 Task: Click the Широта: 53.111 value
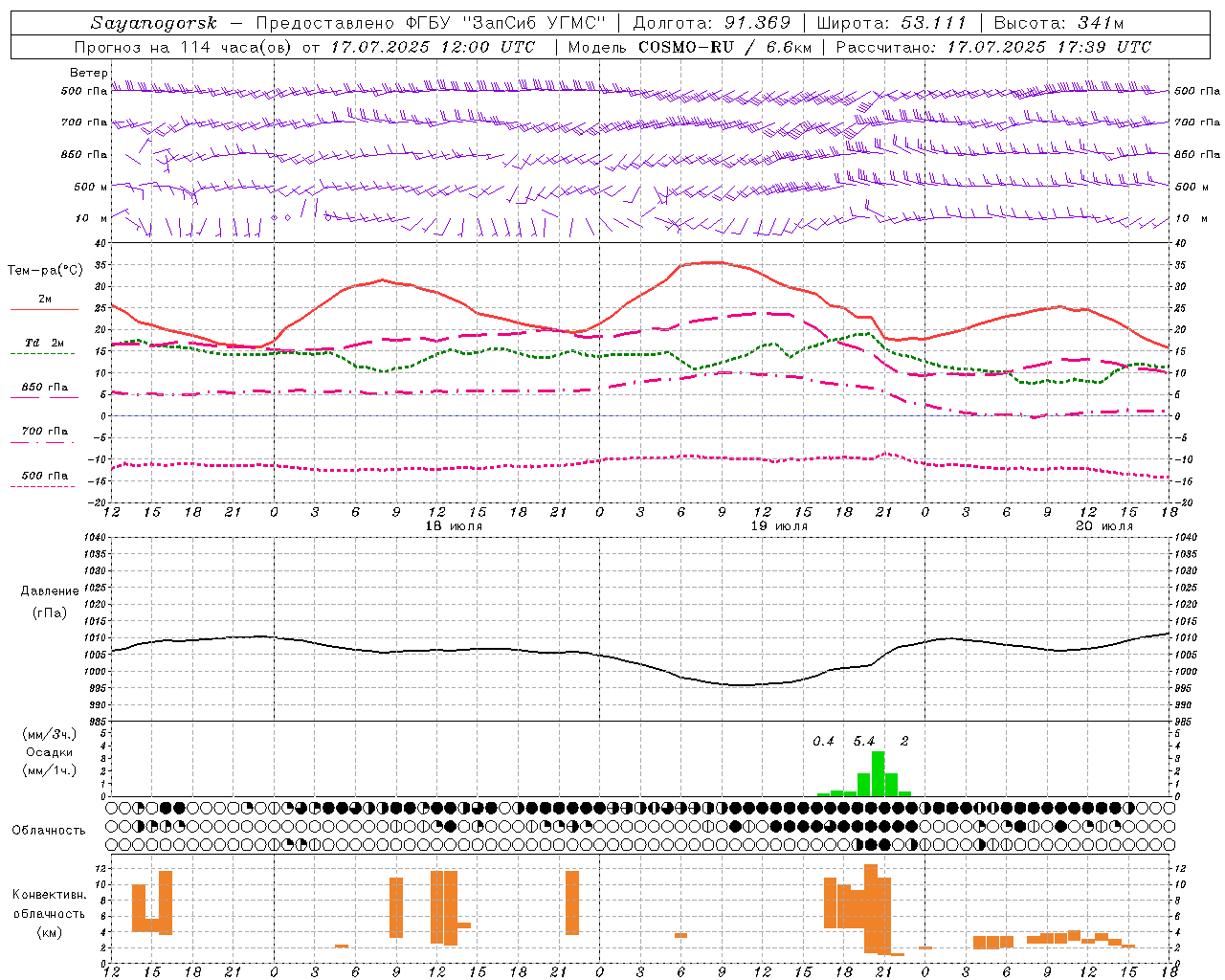tap(892, 23)
